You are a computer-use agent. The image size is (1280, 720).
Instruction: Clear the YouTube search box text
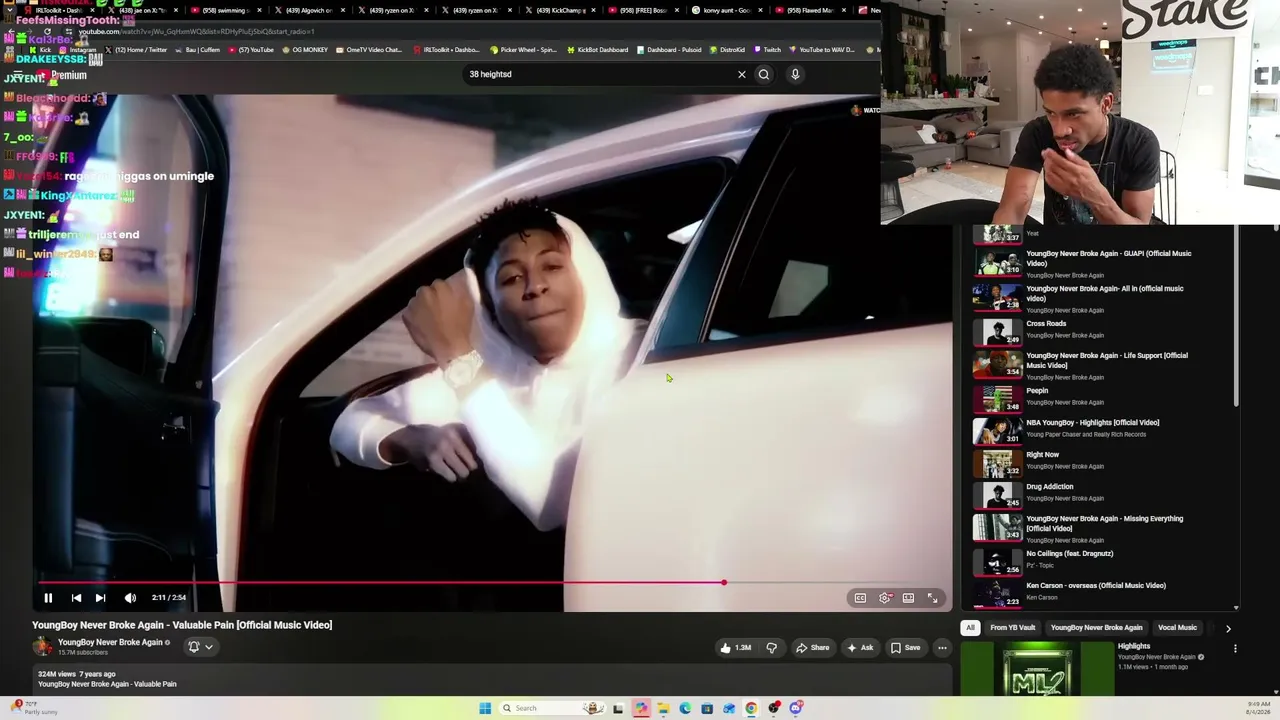coord(742,74)
